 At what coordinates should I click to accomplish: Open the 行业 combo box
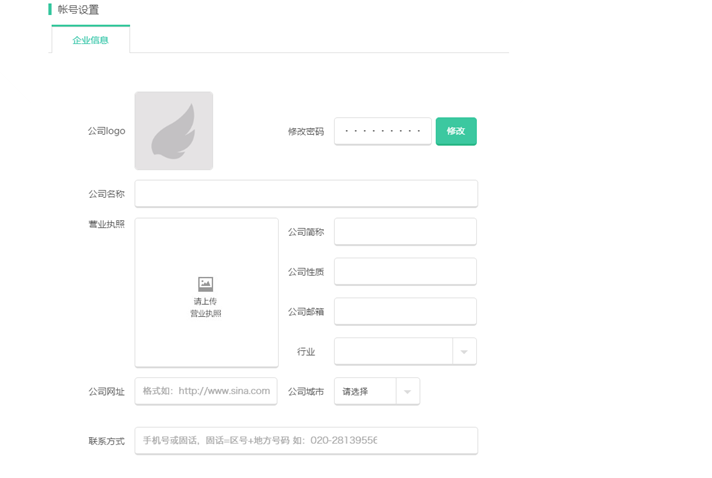point(393,351)
